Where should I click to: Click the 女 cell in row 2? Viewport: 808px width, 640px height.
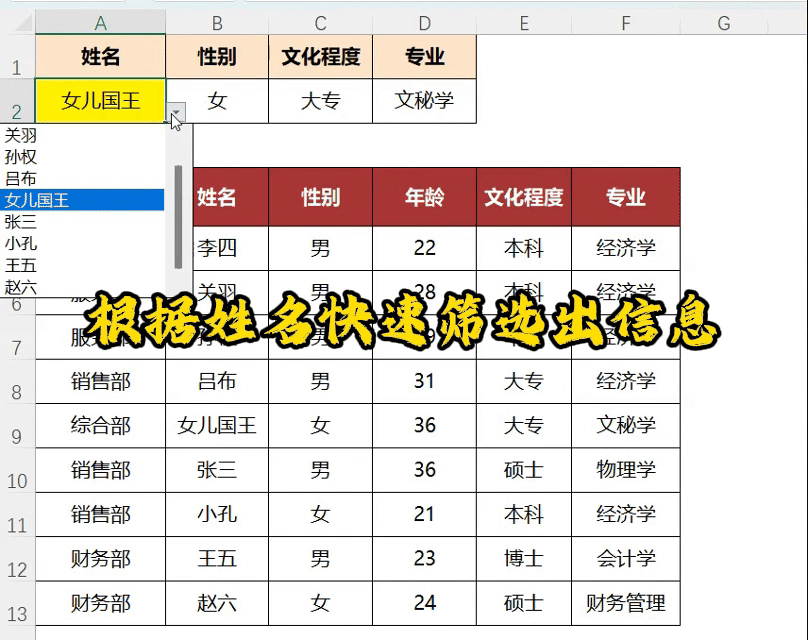click(x=217, y=100)
